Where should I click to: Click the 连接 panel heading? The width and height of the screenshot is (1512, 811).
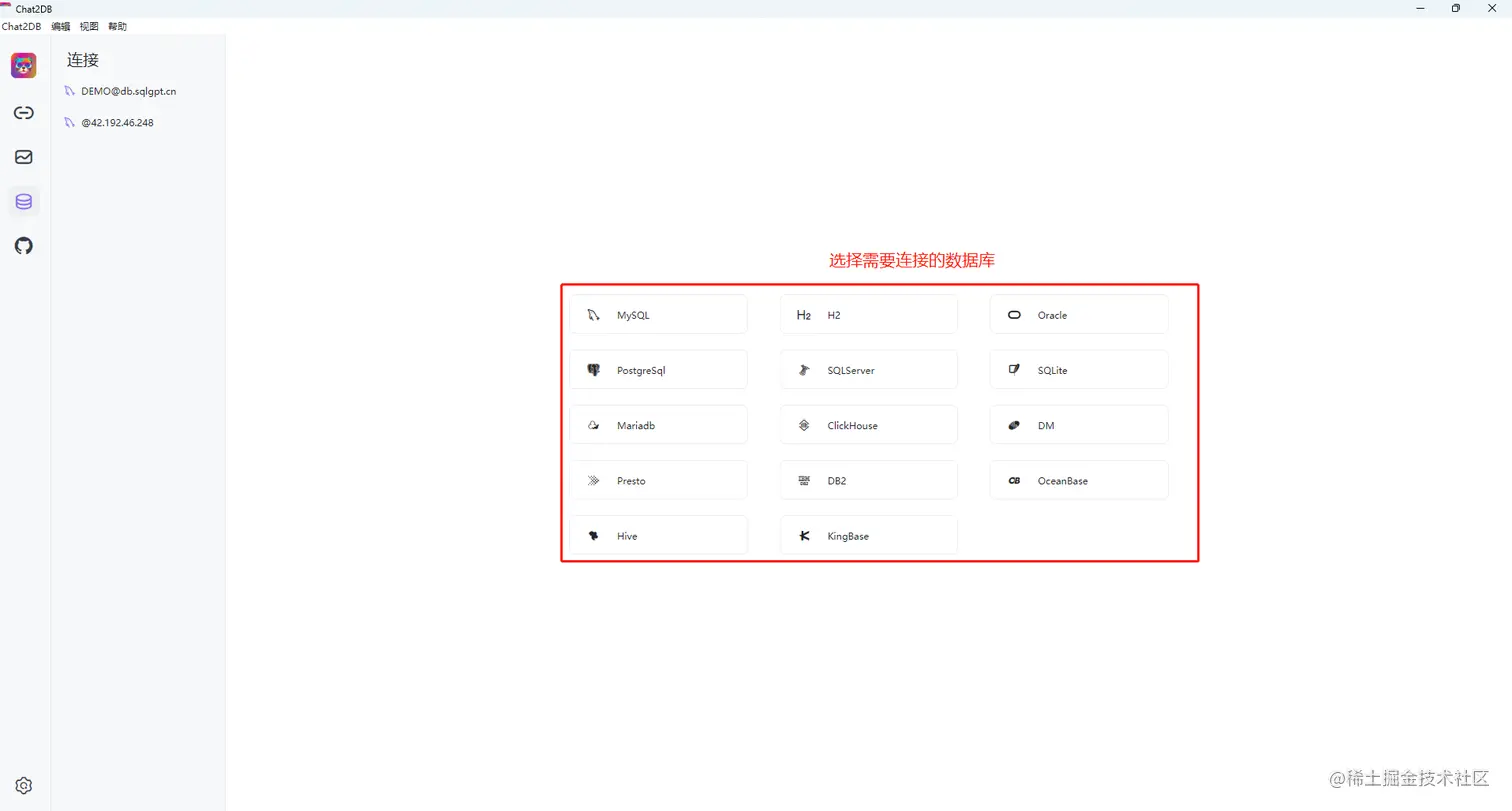point(83,60)
